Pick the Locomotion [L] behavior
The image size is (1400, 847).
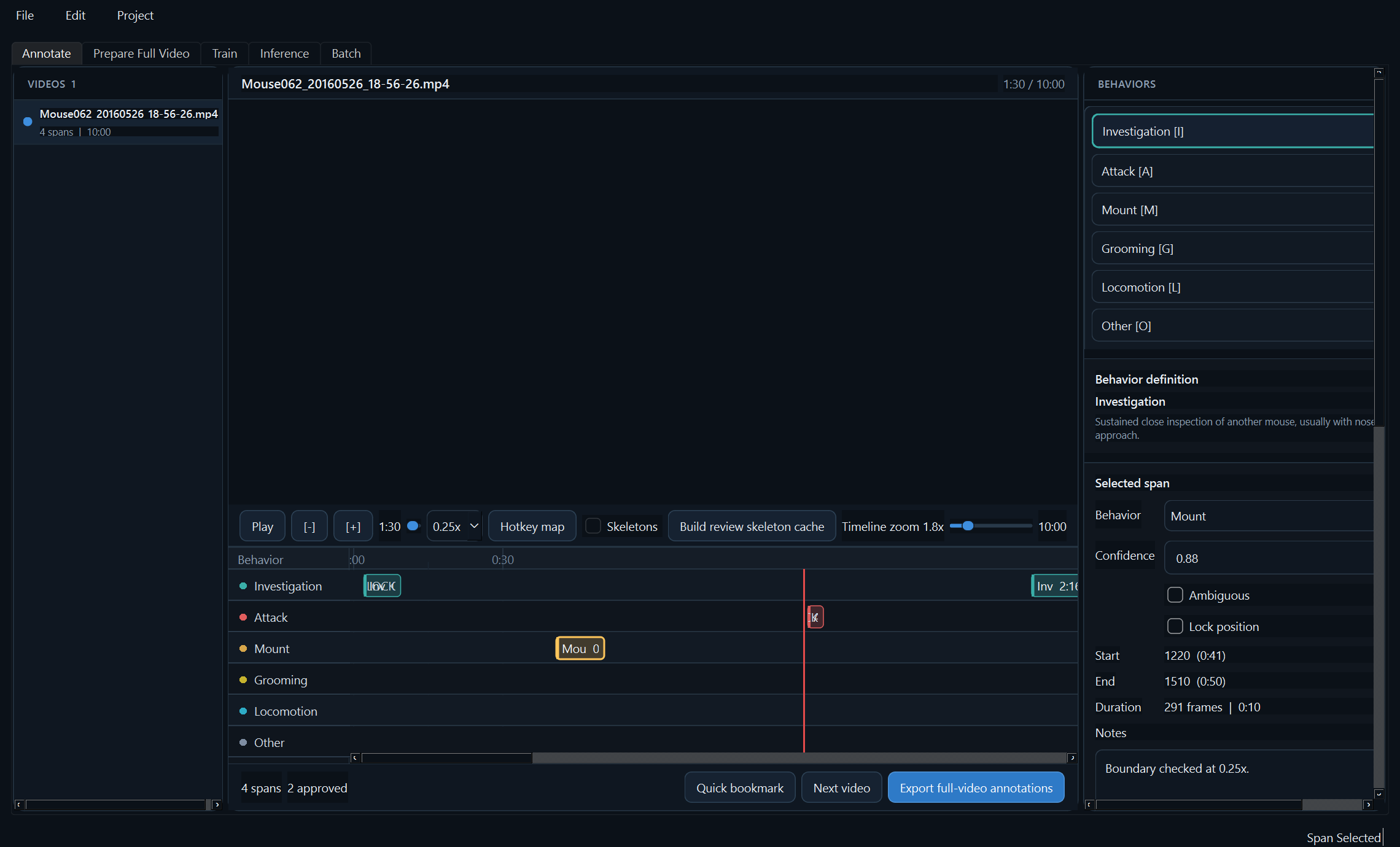point(1233,287)
